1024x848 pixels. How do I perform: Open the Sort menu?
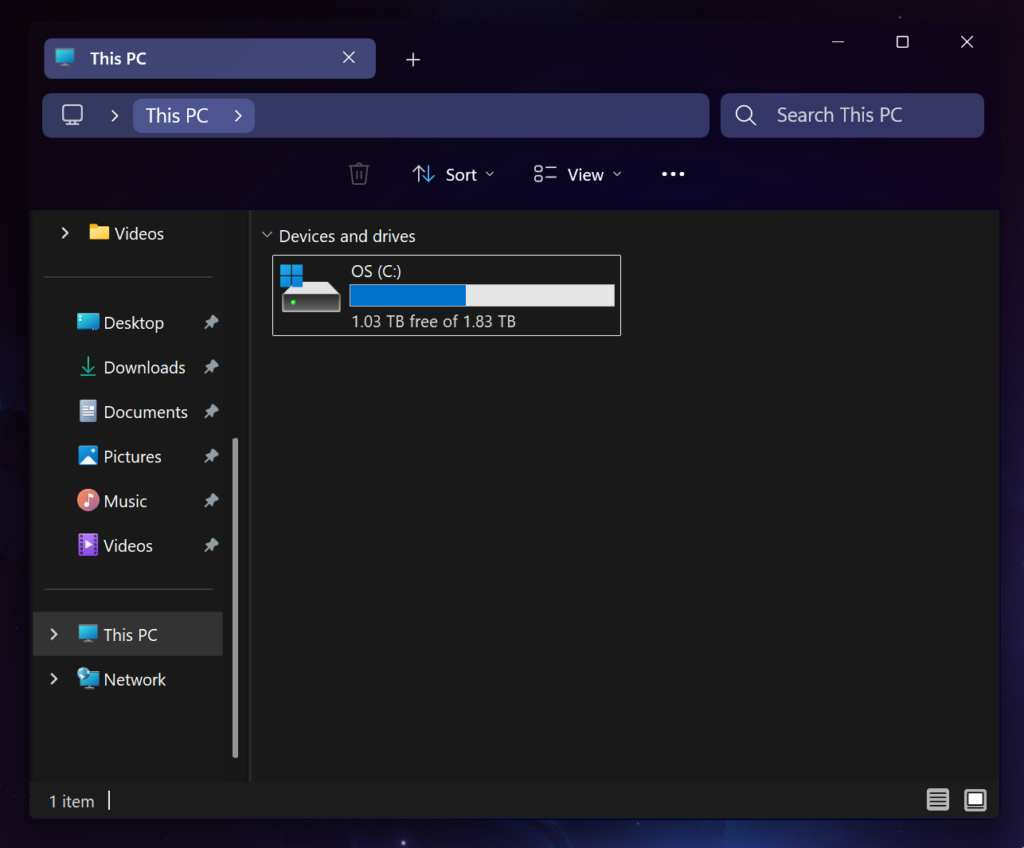coord(453,174)
